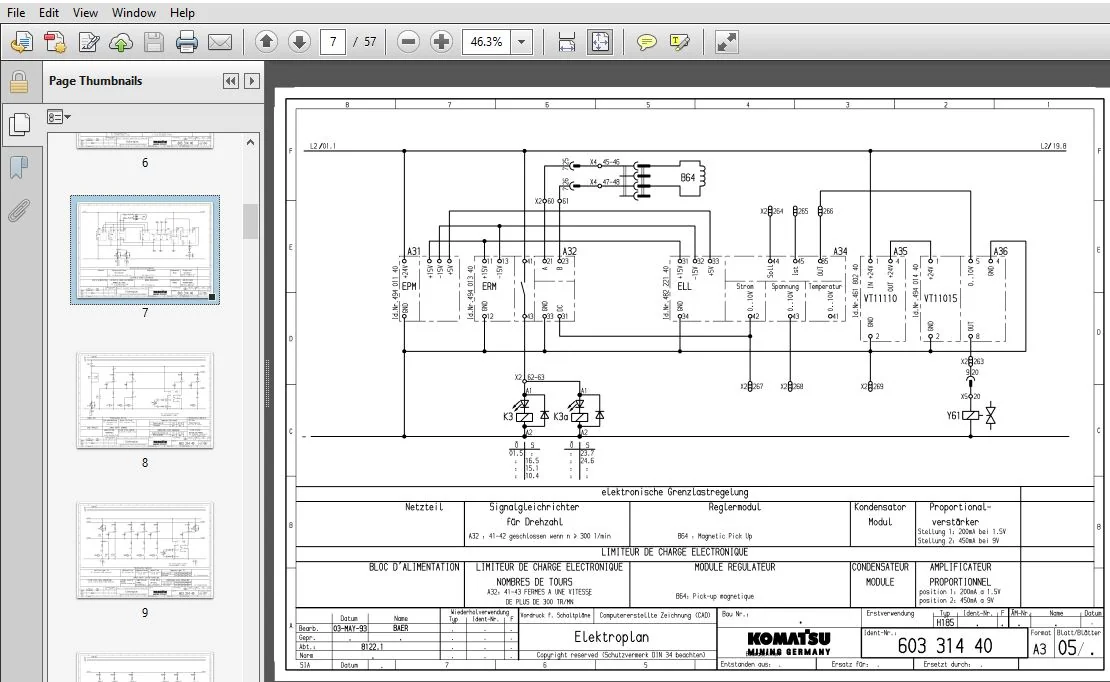
Task: Click the Elektroplan title in drawing
Action: 612,637
